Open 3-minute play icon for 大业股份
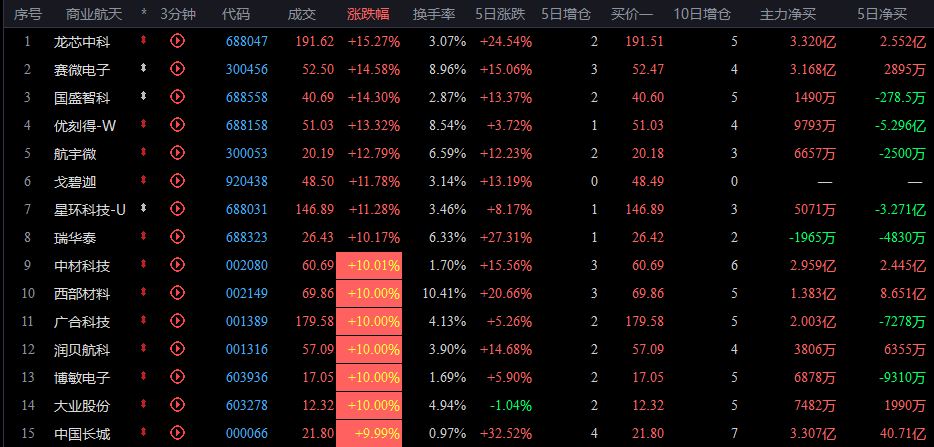The width and height of the screenshot is (934, 447). (178, 405)
